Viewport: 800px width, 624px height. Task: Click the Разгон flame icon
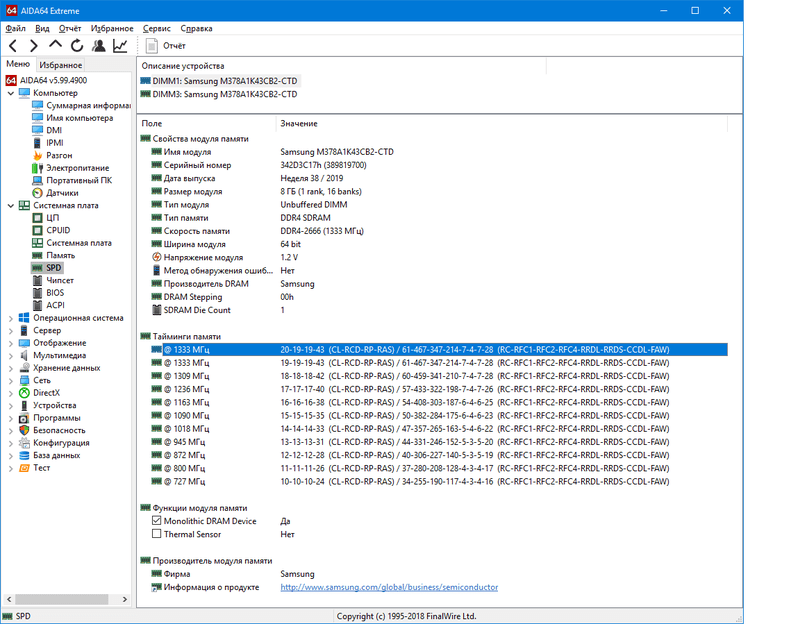(37, 156)
